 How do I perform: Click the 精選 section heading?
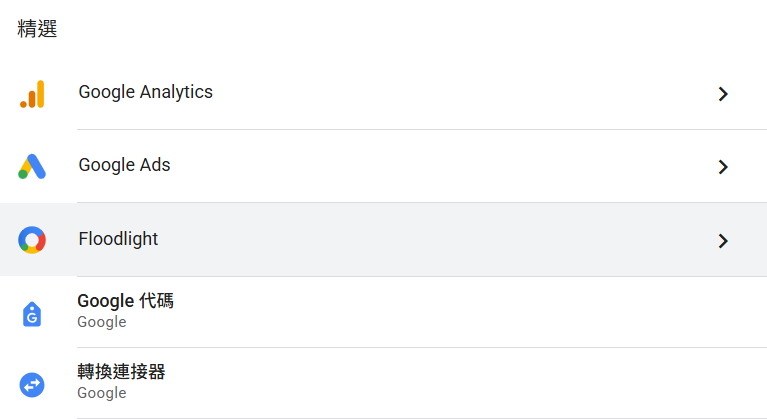(x=37, y=29)
